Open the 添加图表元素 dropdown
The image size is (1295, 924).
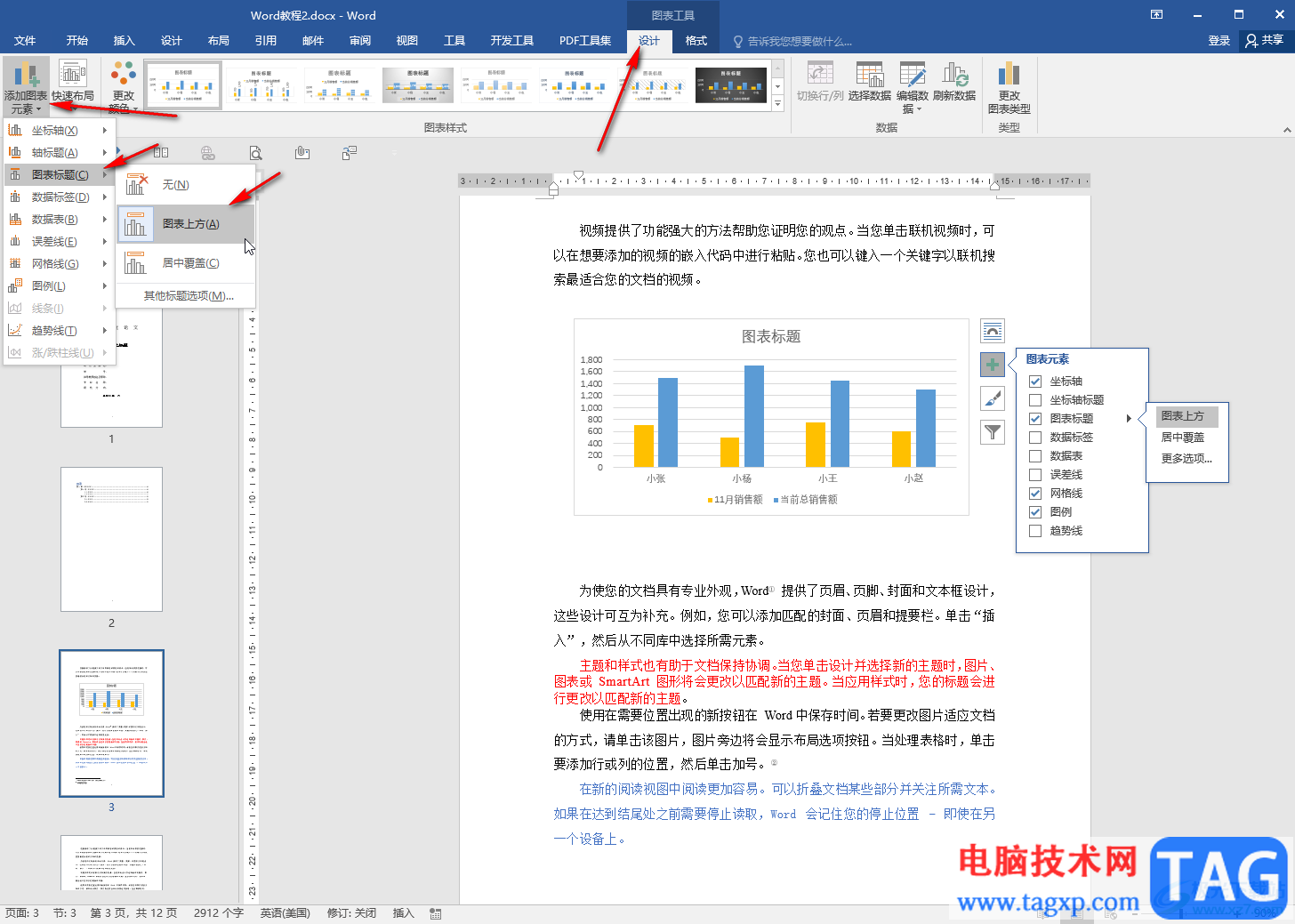click(x=26, y=87)
